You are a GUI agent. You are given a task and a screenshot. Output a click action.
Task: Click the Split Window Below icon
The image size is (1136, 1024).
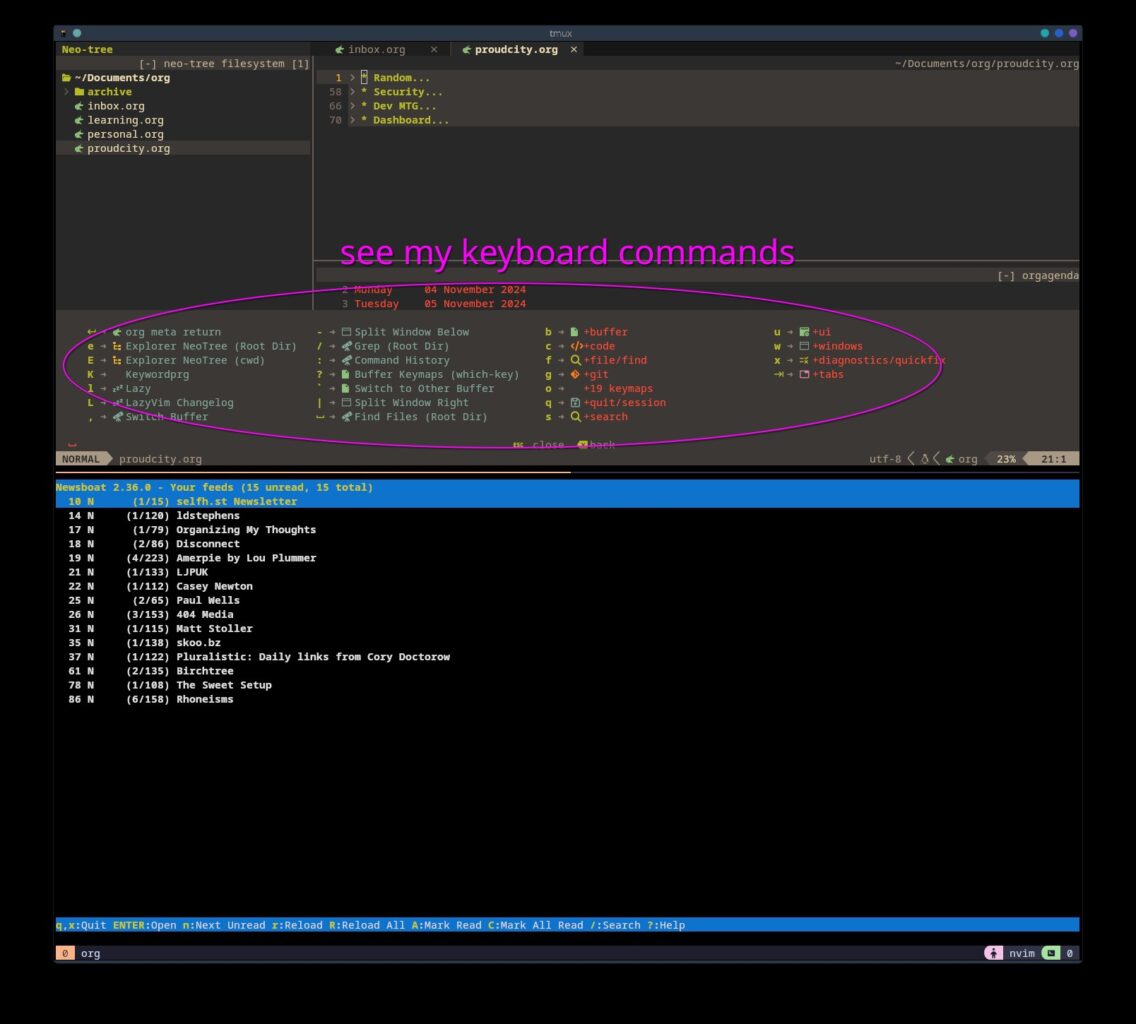tap(346, 332)
